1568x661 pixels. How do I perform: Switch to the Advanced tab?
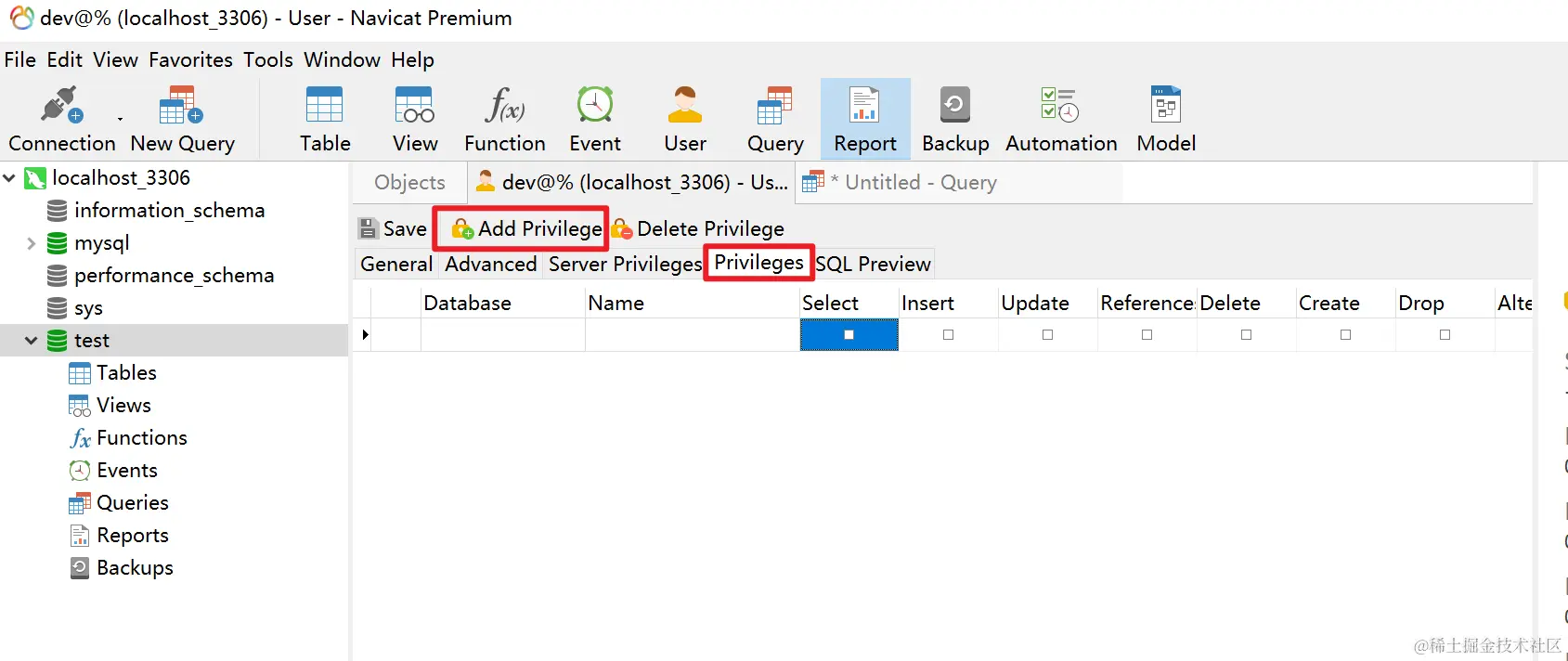pos(490,264)
